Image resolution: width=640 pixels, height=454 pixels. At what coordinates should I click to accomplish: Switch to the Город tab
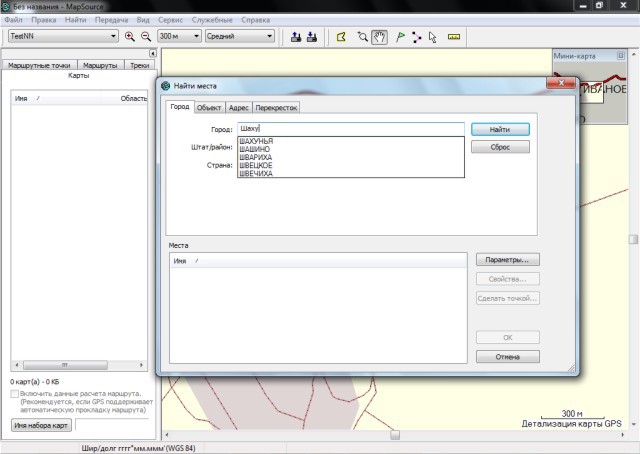coord(180,107)
